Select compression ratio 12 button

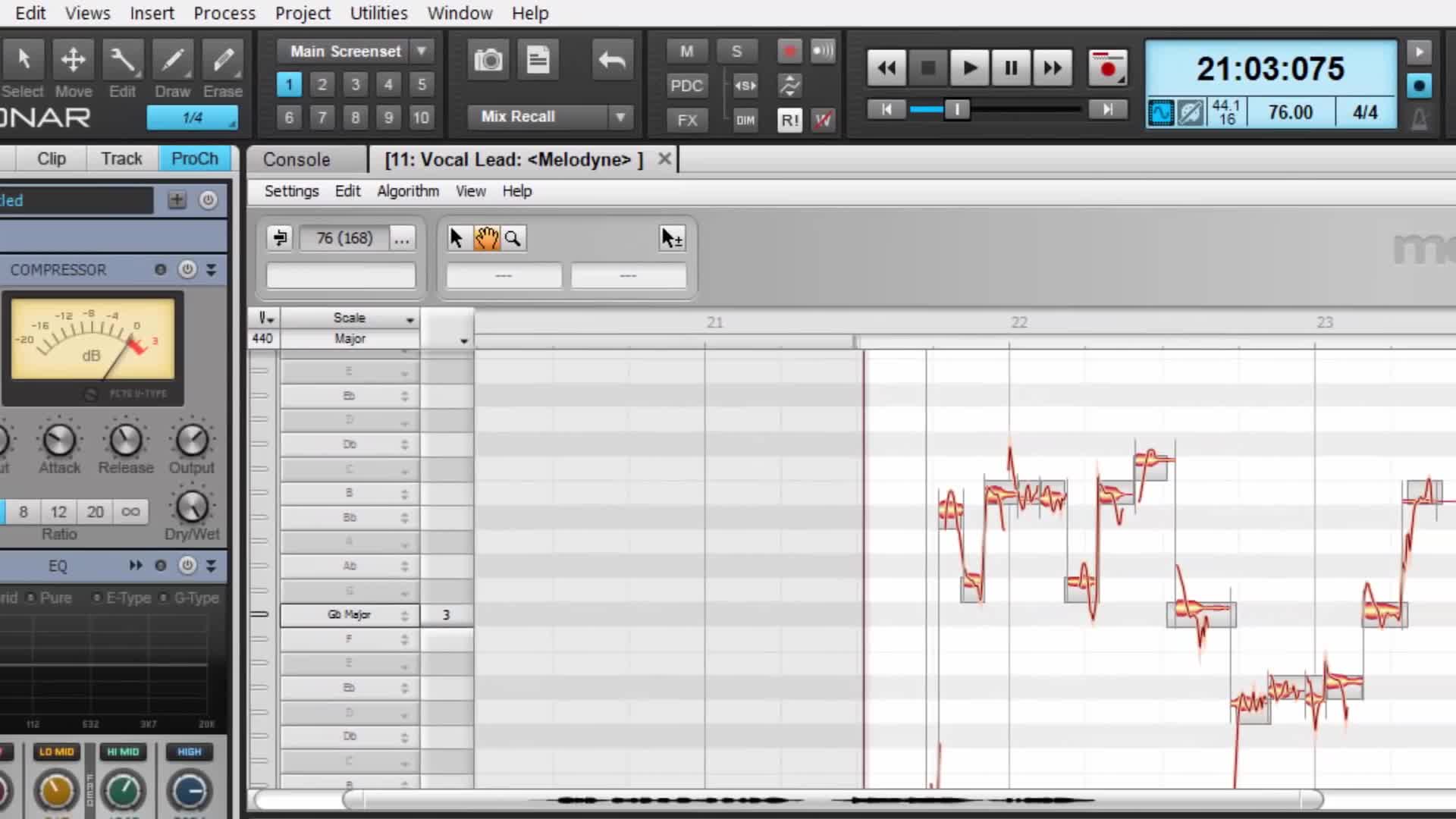[x=58, y=512]
